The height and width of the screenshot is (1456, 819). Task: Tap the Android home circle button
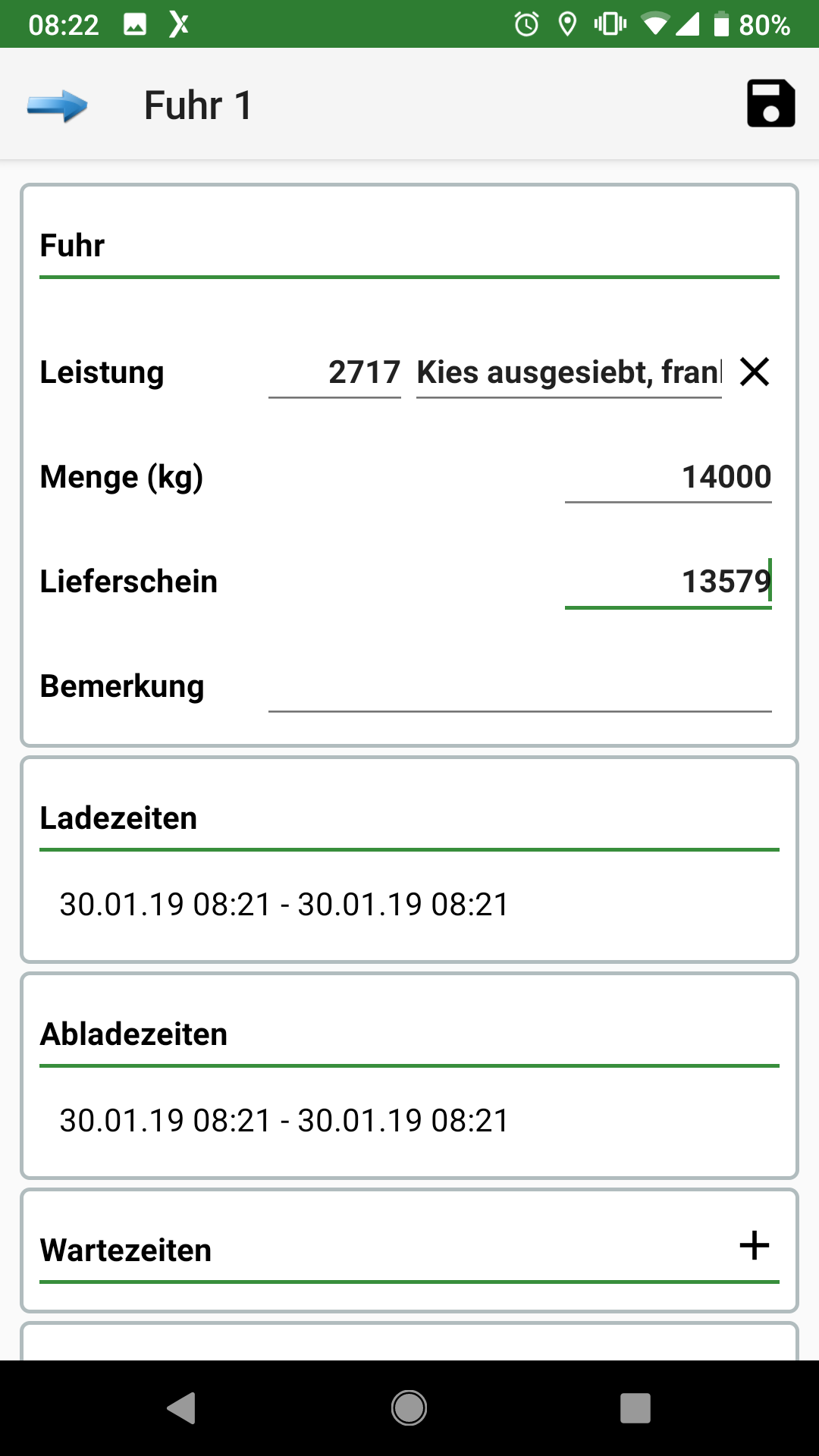coord(409,1408)
